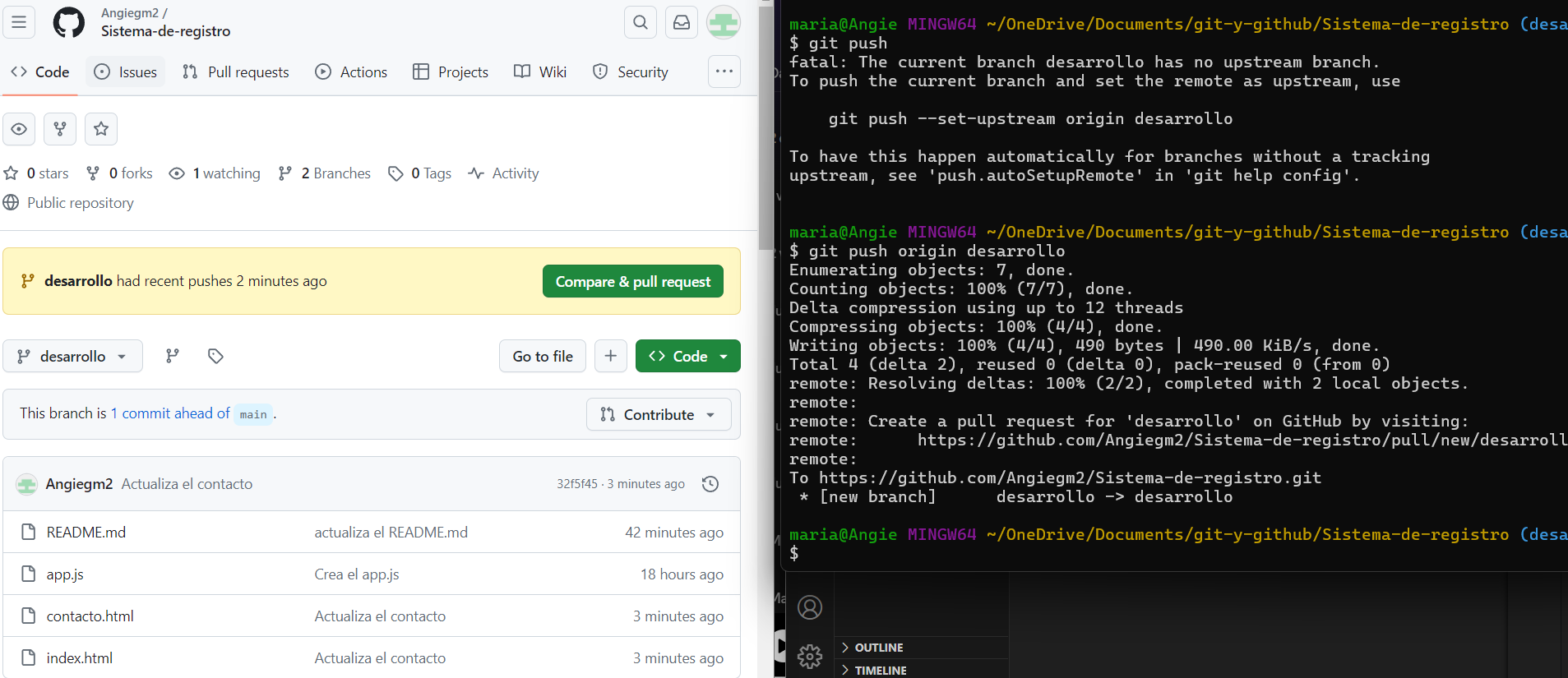Open the desarrollo branch selector dropdown
The height and width of the screenshot is (678, 1568).
pos(72,356)
